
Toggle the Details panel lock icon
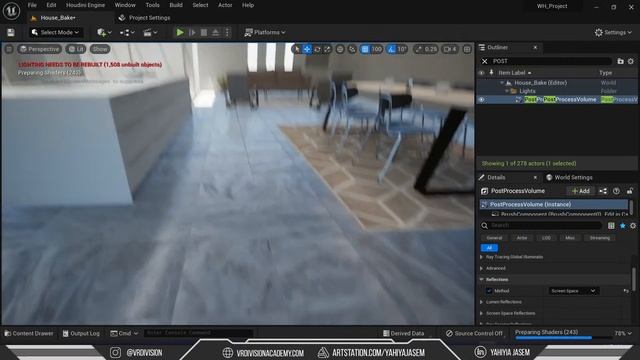pyautogui.click(x=630, y=191)
